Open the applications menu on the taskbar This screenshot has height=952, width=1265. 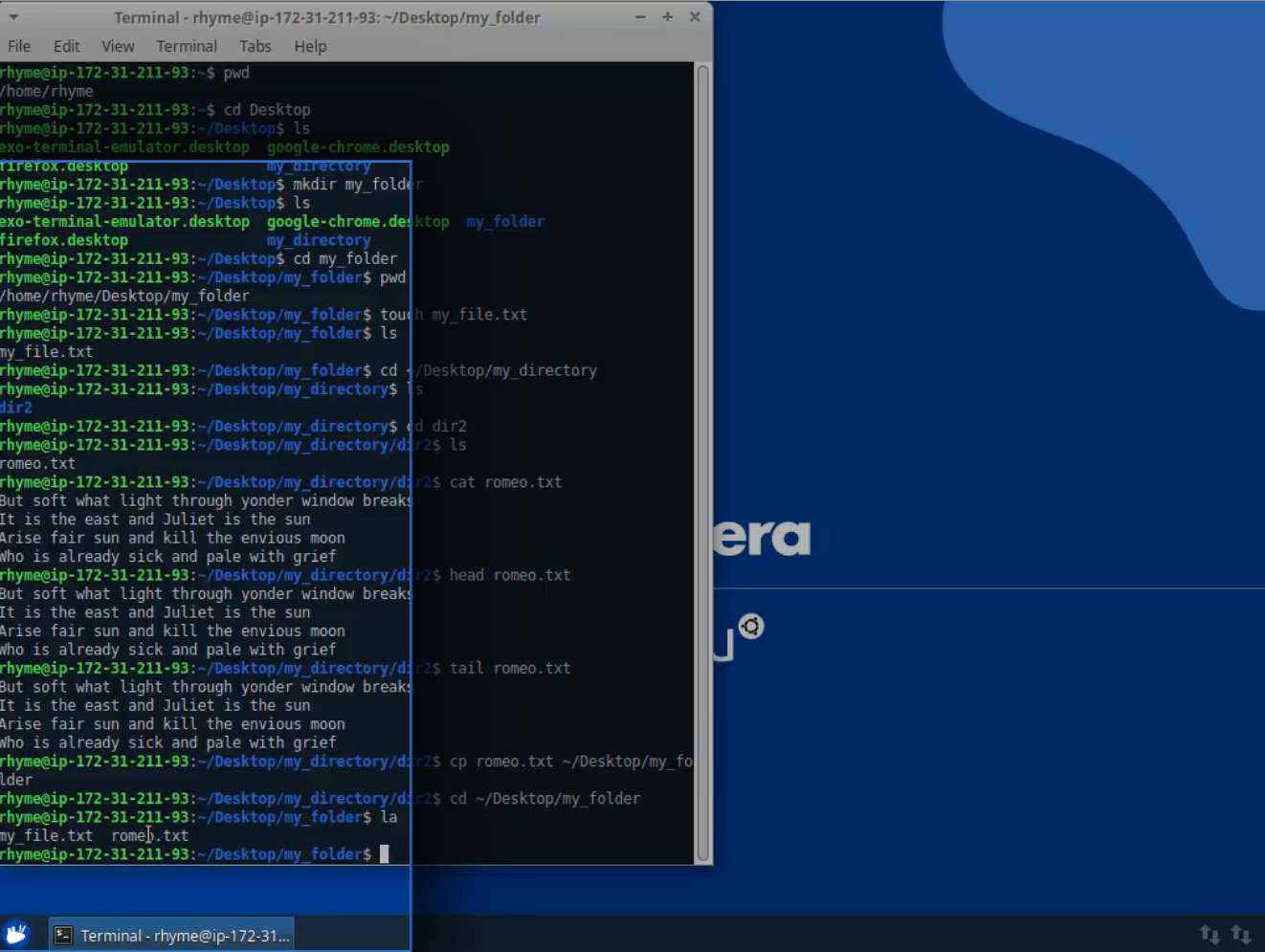(x=16, y=934)
